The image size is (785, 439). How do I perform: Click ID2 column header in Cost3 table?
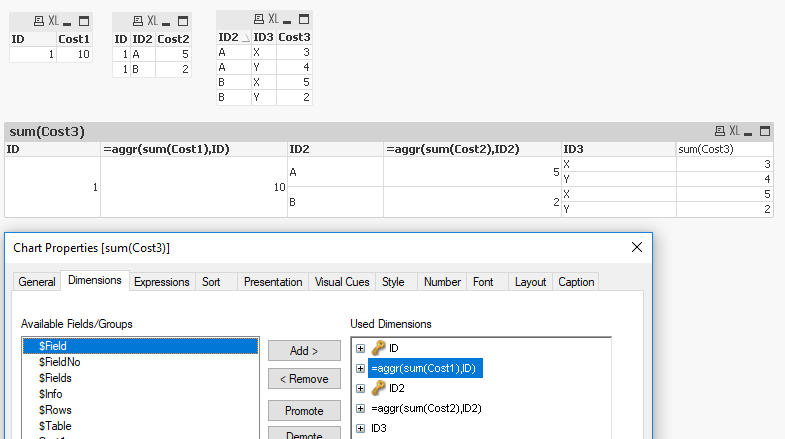[233, 37]
